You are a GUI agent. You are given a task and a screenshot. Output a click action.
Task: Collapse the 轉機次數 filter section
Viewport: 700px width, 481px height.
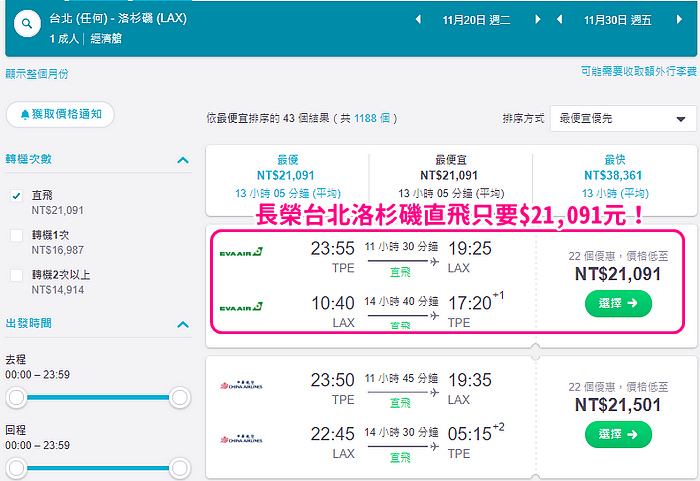click(183, 160)
